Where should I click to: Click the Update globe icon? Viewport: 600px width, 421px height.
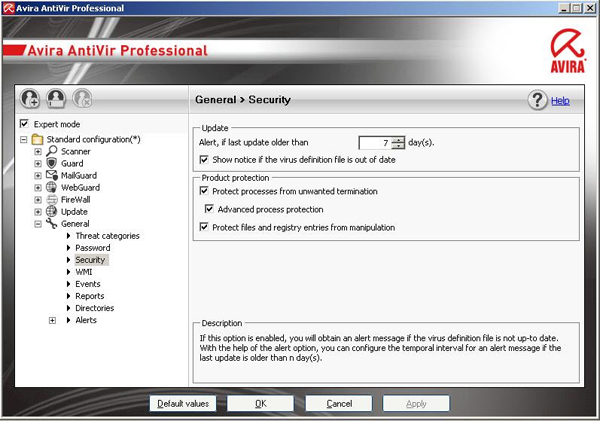(51, 211)
